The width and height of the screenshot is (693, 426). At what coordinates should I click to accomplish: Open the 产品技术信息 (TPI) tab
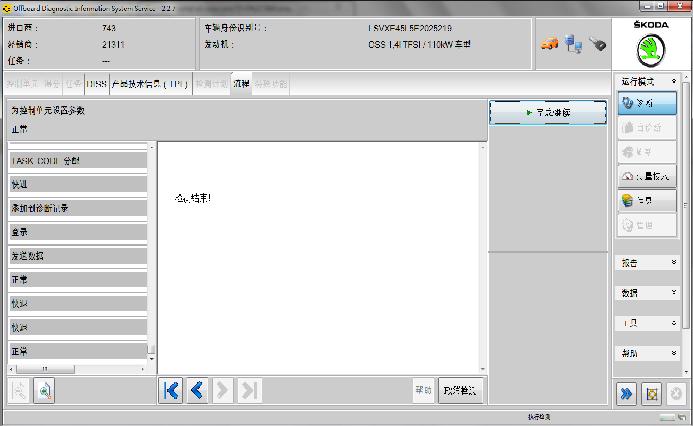tap(150, 84)
